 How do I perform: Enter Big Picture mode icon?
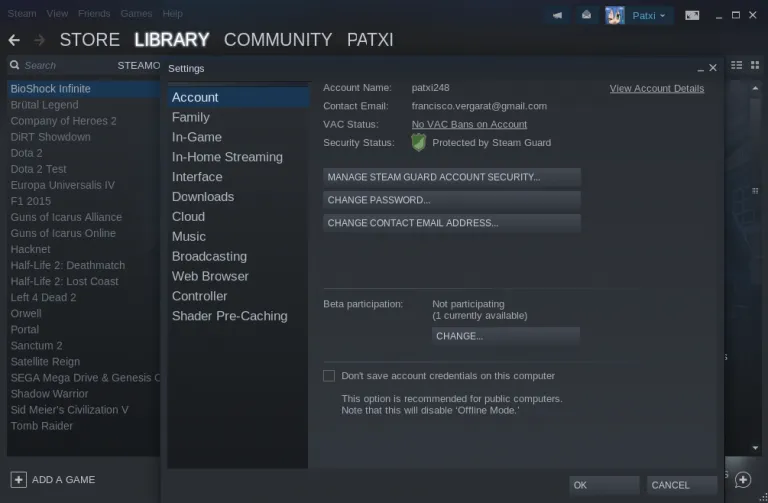point(694,15)
